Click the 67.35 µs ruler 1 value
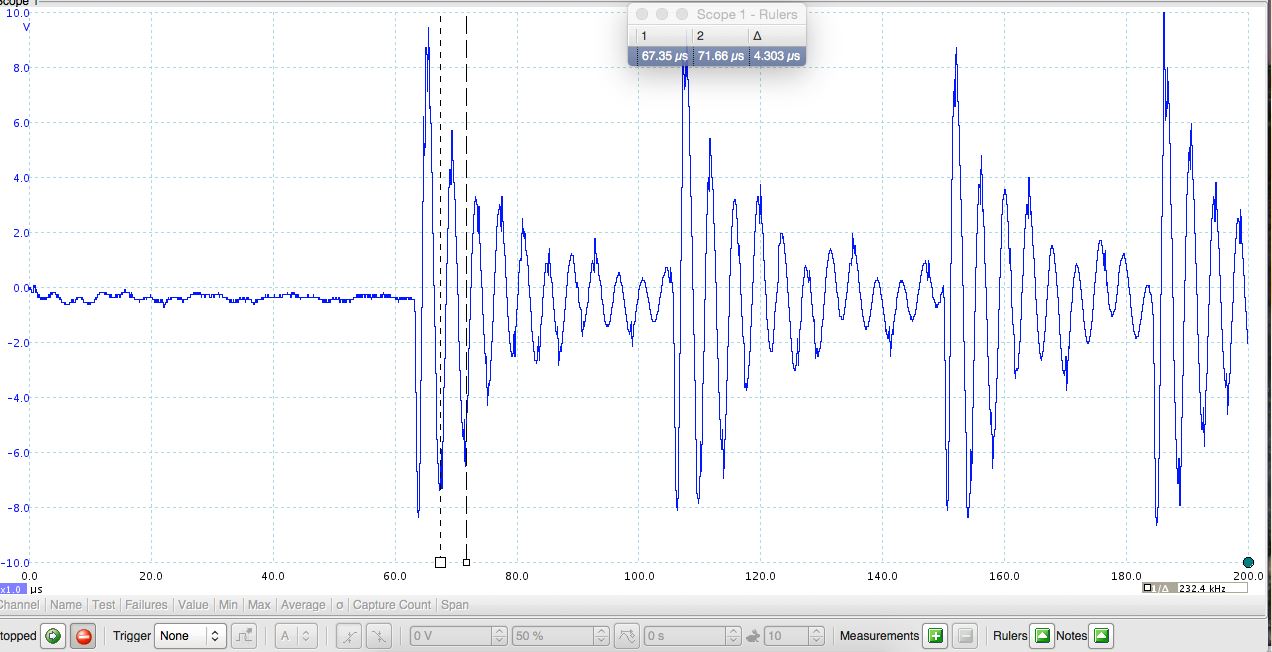Screen dimensions: 1272x652 click(x=665, y=57)
